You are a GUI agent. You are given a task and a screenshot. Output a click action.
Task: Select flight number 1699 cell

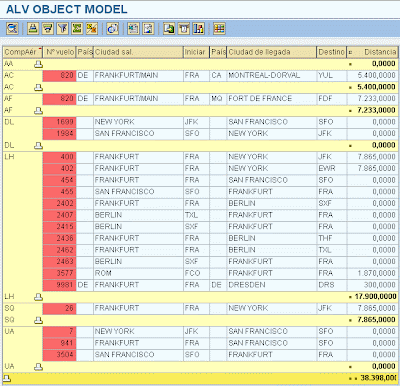pos(60,122)
